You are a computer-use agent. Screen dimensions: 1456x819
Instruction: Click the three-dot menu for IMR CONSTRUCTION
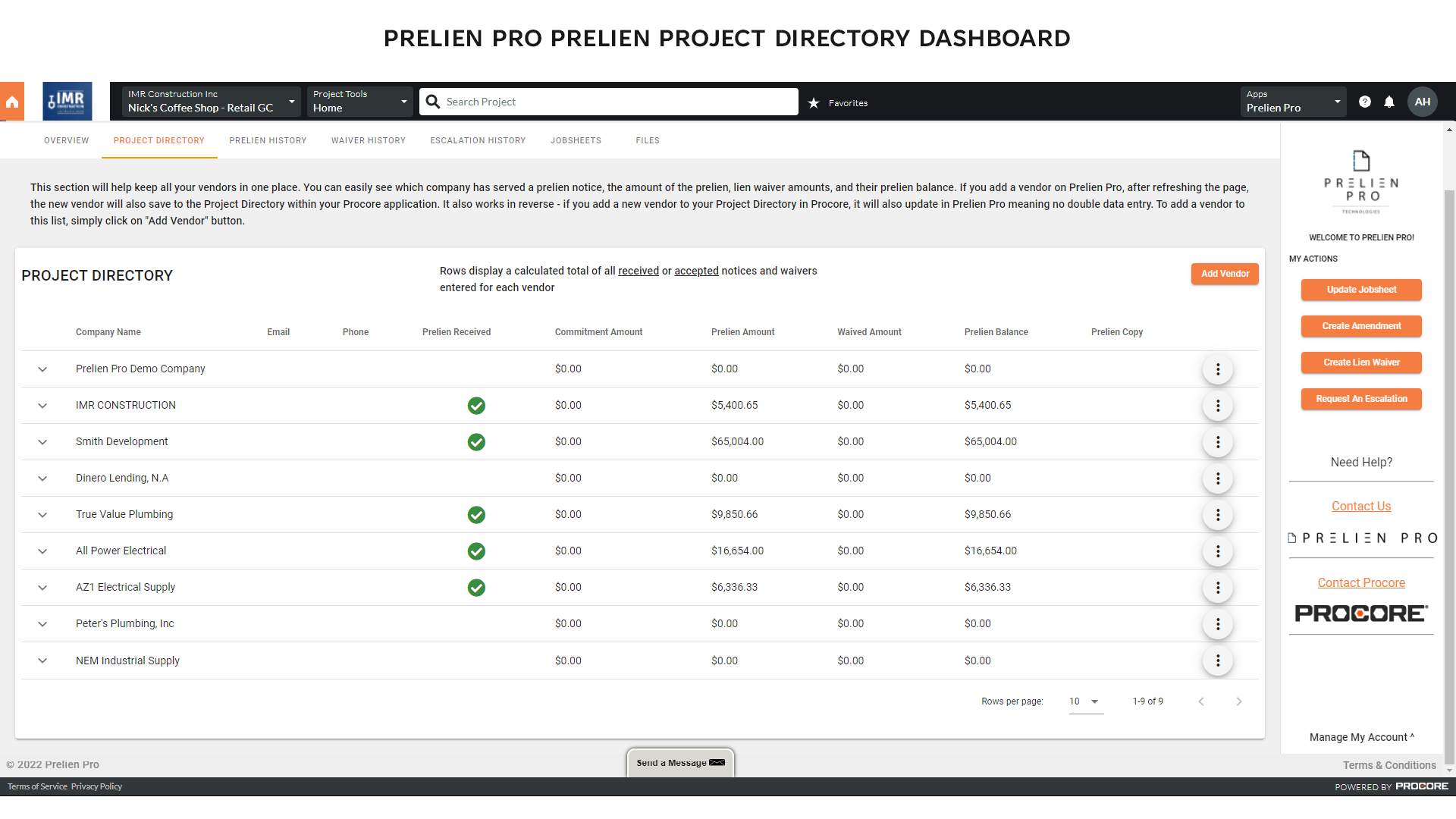pyautogui.click(x=1217, y=405)
